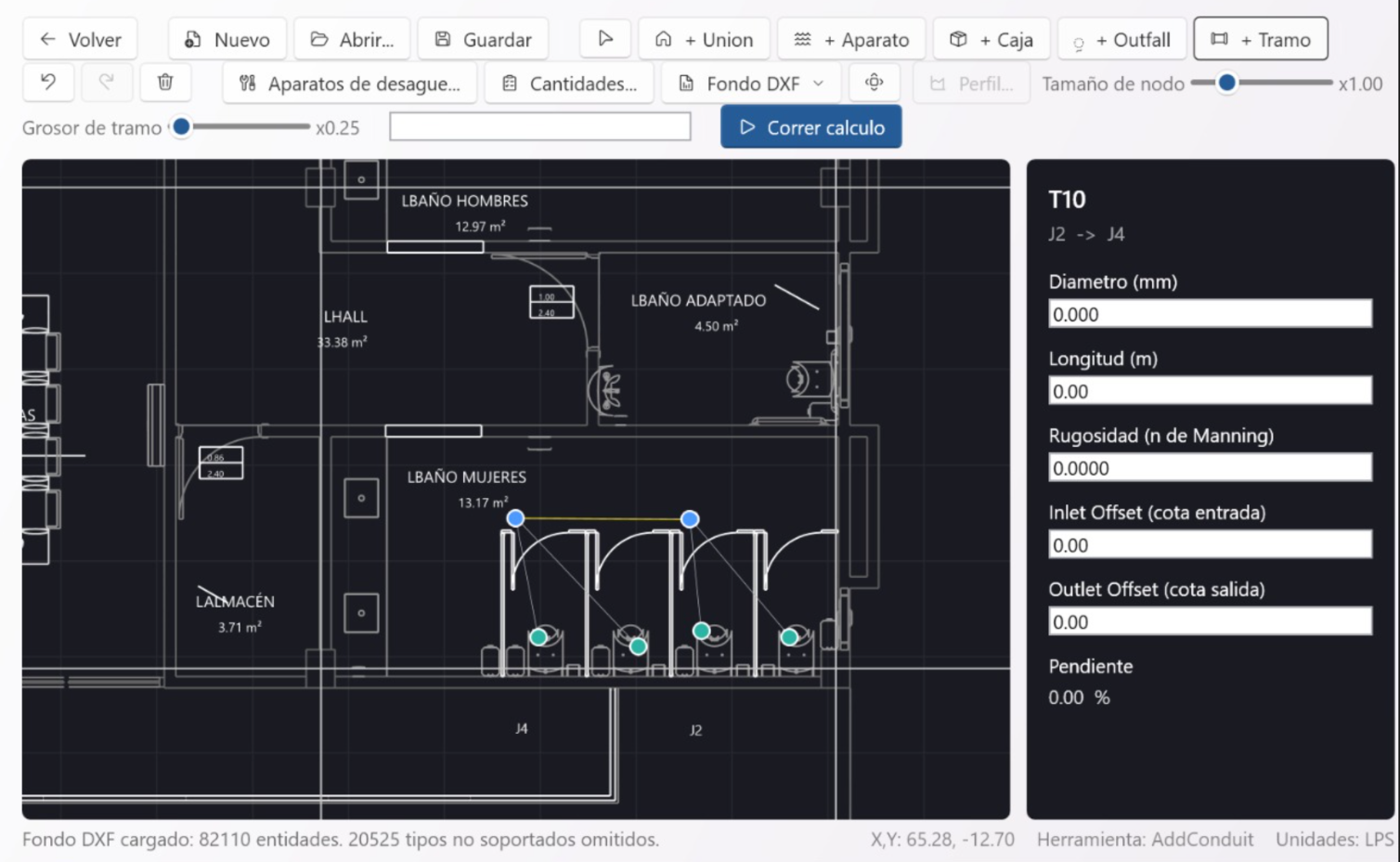
Task: Activate the + Outfall tool
Action: pyautogui.click(x=1121, y=39)
